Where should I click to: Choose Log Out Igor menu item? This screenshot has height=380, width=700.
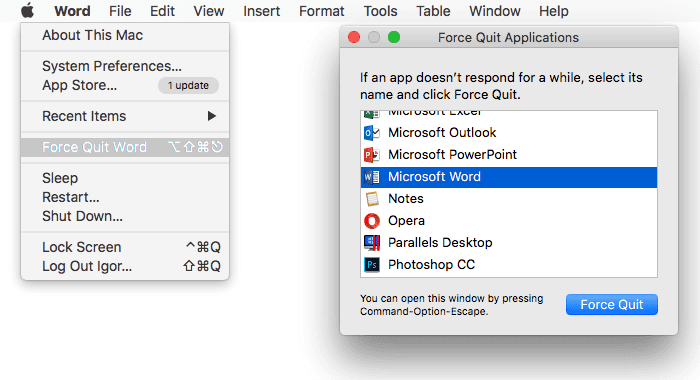click(125, 266)
